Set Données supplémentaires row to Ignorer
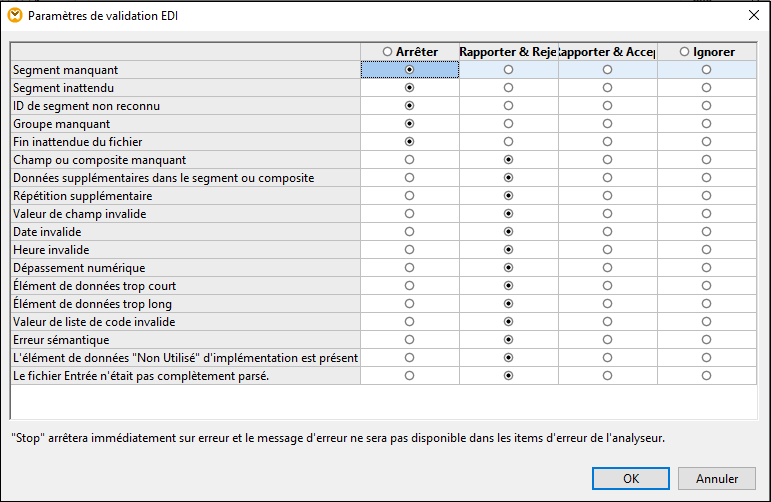 707,177
